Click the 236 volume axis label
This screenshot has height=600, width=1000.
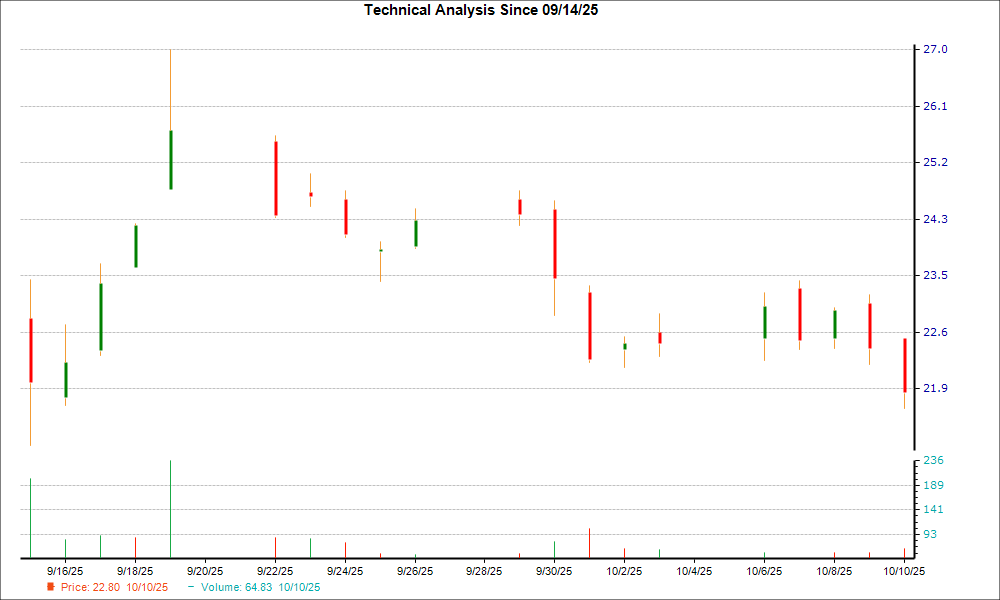(933, 461)
